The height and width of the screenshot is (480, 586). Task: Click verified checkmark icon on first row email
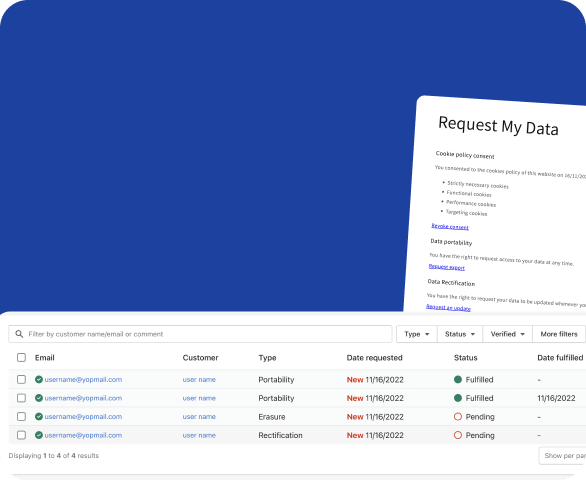point(39,379)
